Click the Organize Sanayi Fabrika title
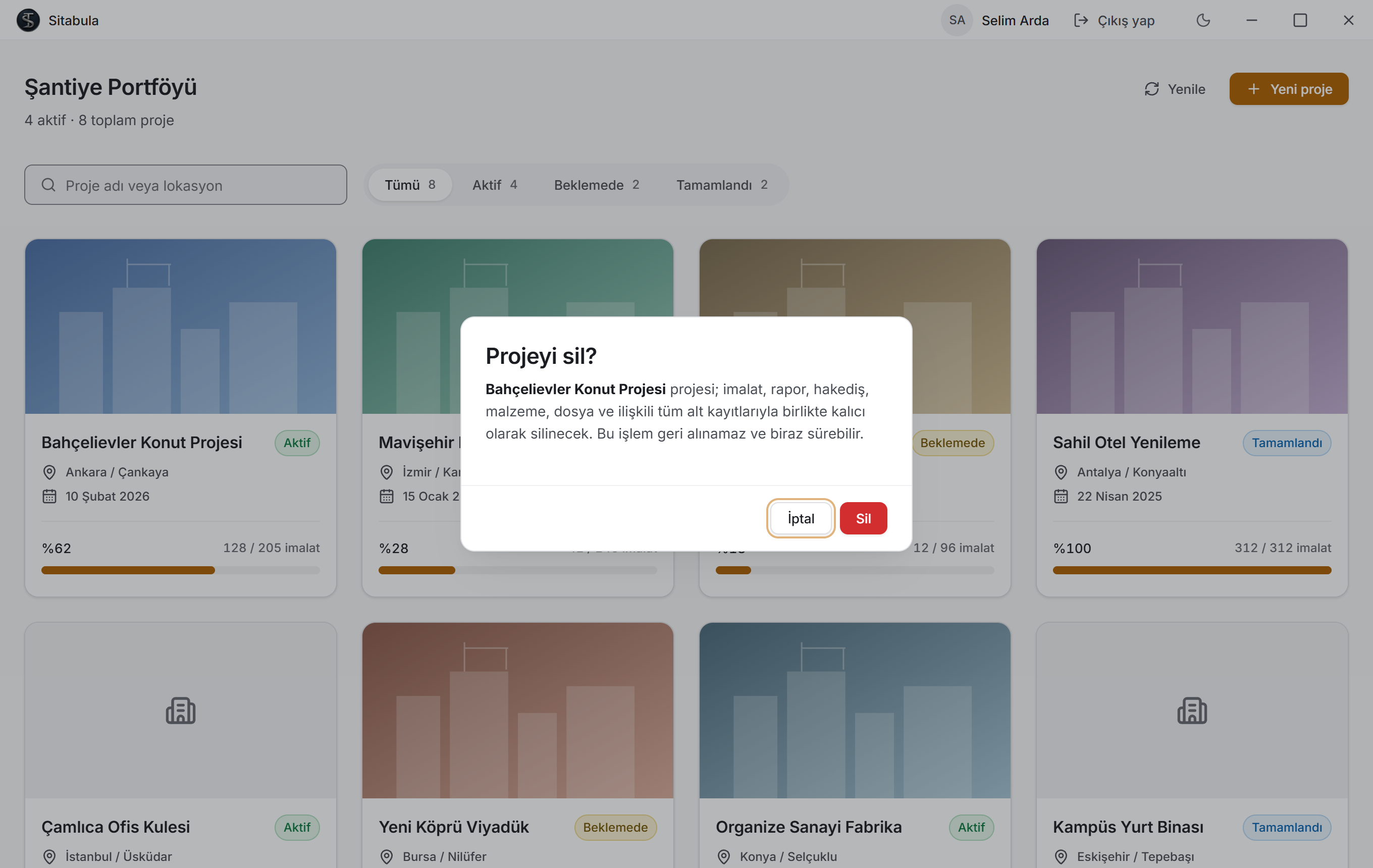1373x868 pixels. tap(809, 827)
